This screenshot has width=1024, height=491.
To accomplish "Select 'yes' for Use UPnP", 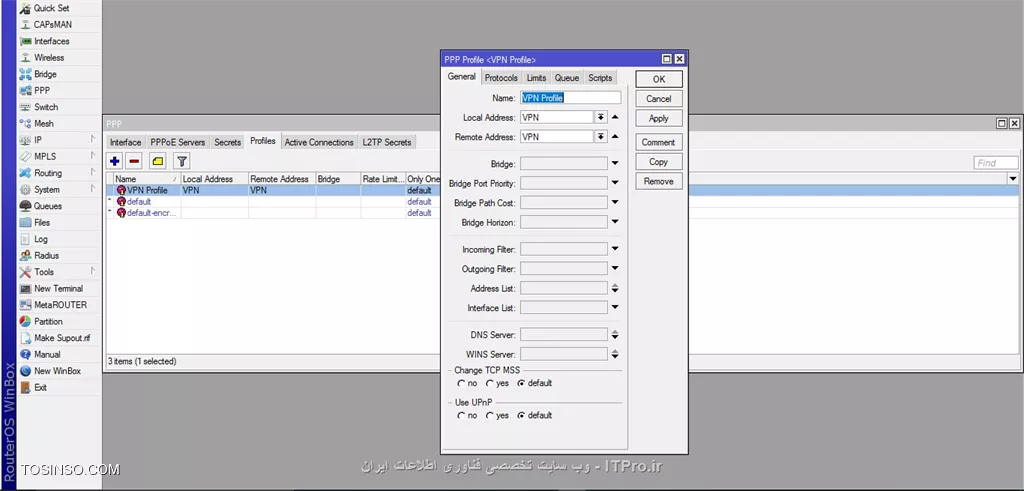I will coord(490,415).
